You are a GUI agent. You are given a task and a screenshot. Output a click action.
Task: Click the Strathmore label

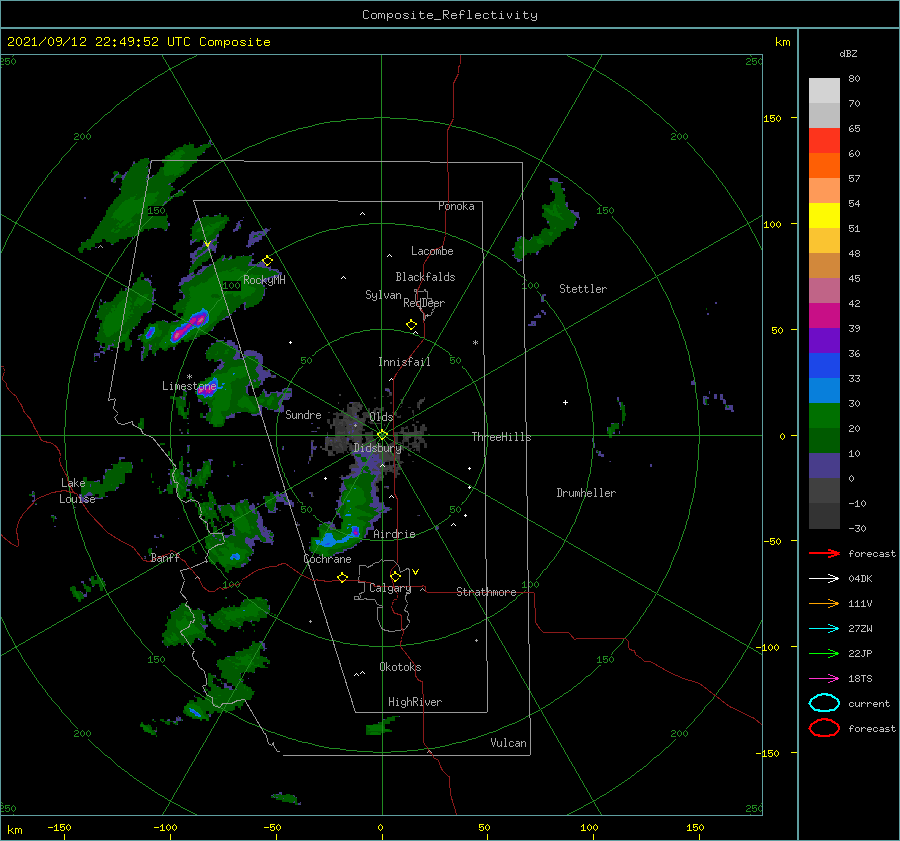tap(486, 592)
